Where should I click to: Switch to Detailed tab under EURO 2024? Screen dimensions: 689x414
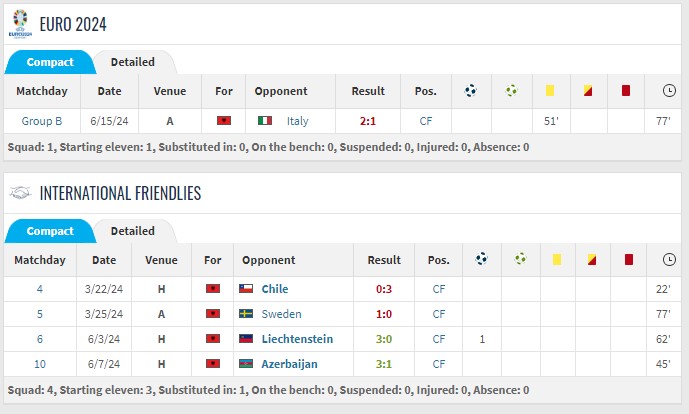coord(133,62)
